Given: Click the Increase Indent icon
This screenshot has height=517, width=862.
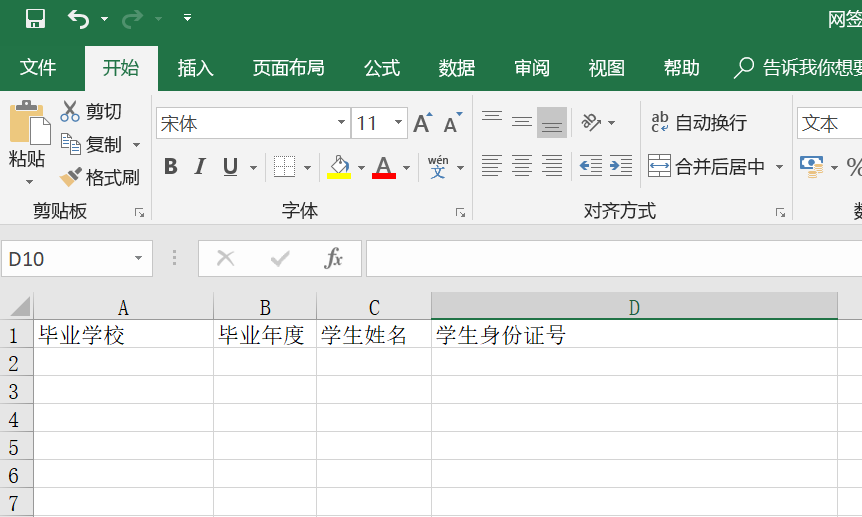Looking at the screenshot, I should [x=621, y=166].
